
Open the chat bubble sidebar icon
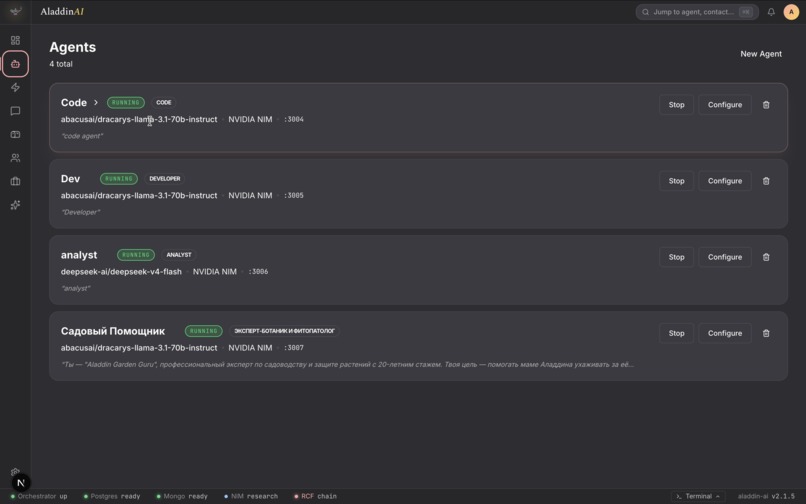15,111
